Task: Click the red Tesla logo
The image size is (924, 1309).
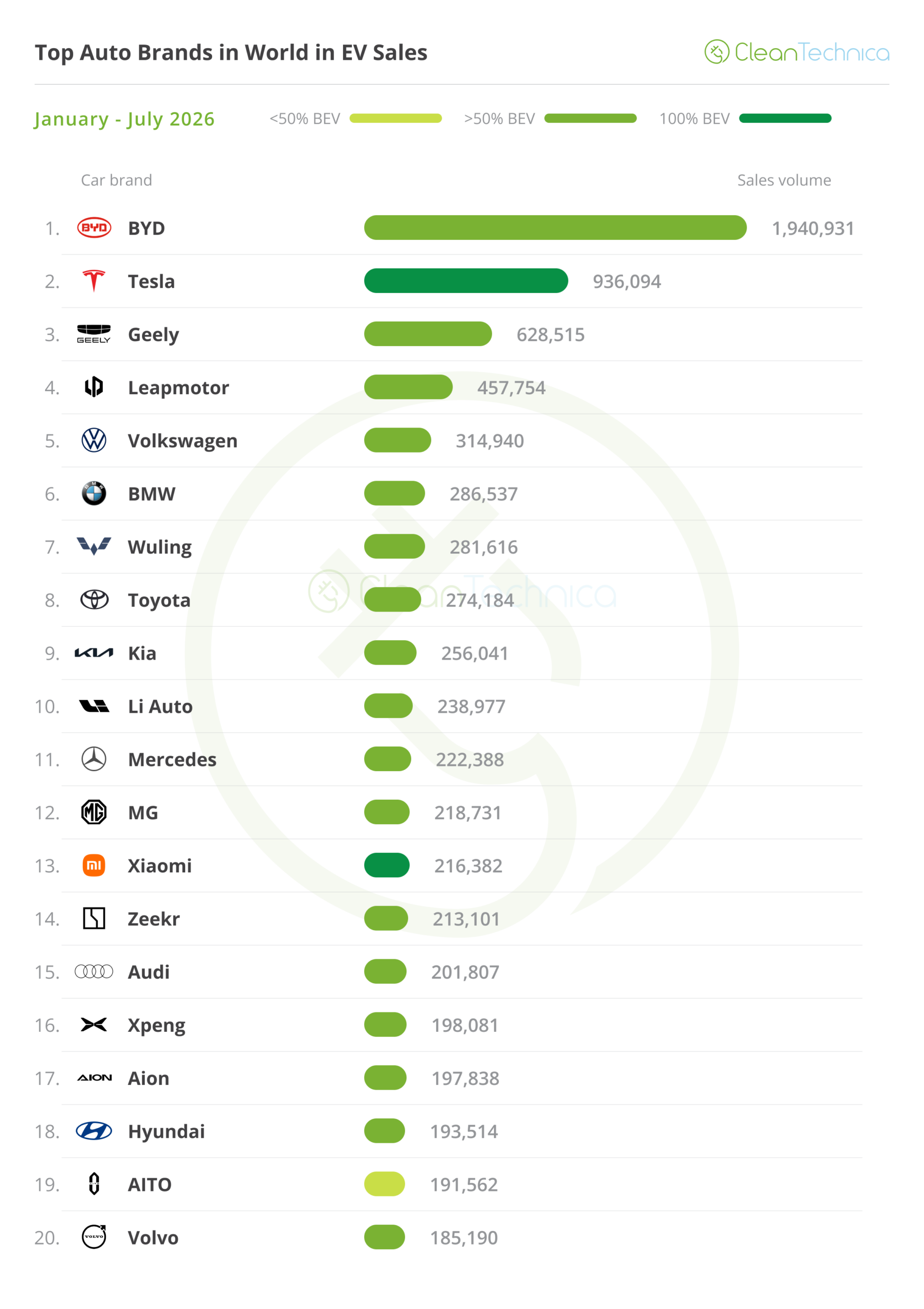Action: (94, 281)
